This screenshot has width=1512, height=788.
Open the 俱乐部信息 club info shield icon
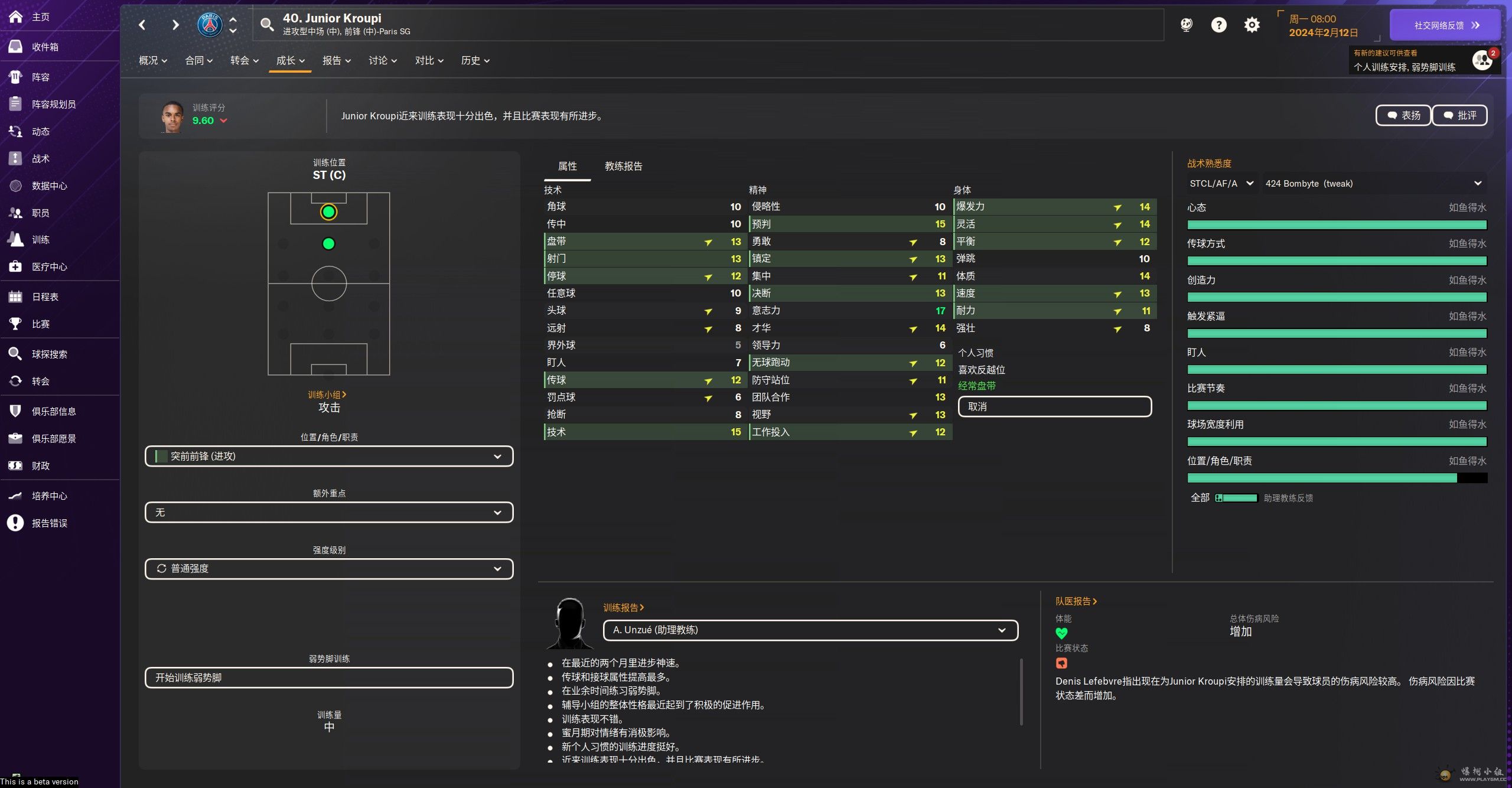pyautogui.click(x=16, y=411)
